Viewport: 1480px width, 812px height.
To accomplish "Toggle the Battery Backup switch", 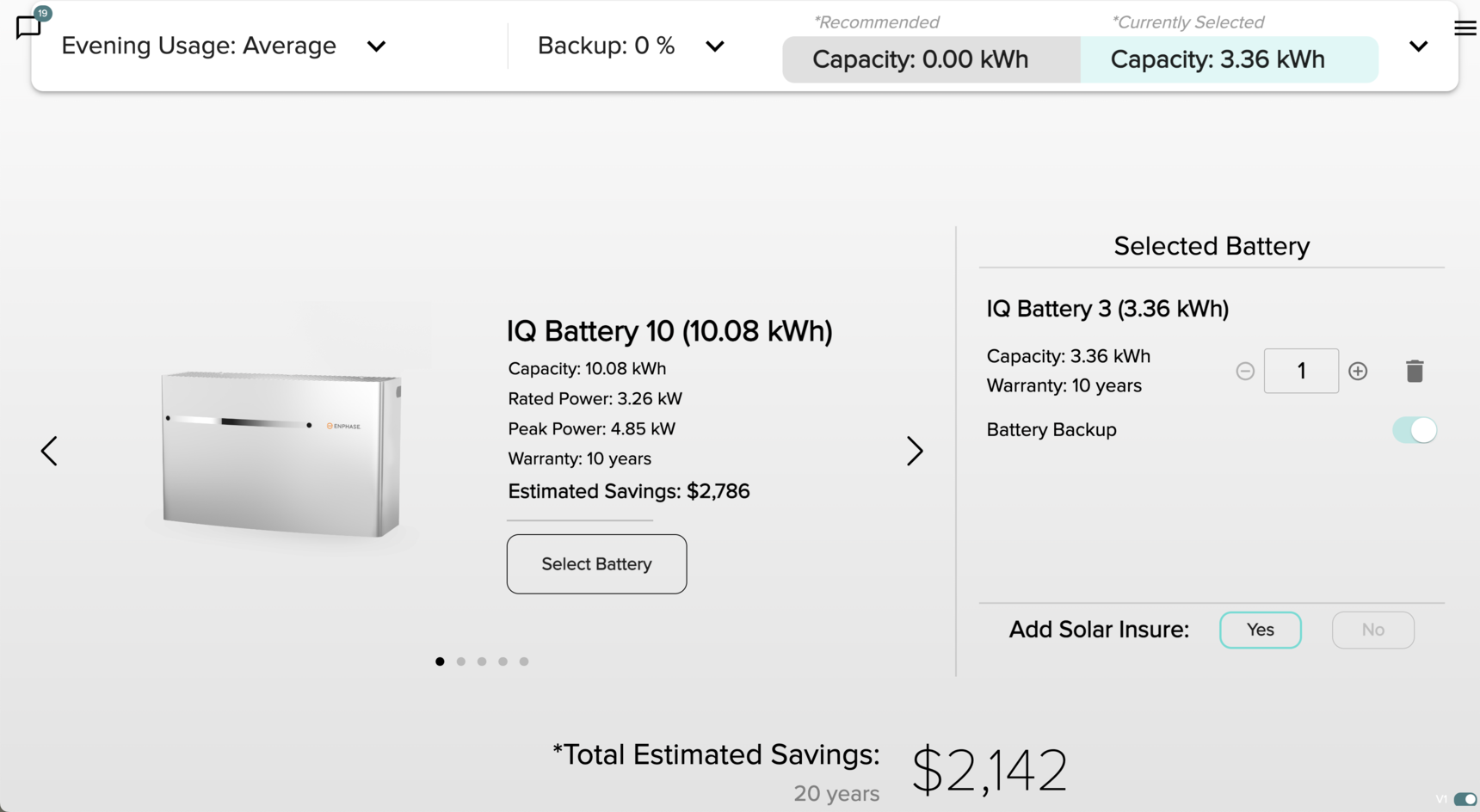I will pyautogui.click(x=1415, y=430).
